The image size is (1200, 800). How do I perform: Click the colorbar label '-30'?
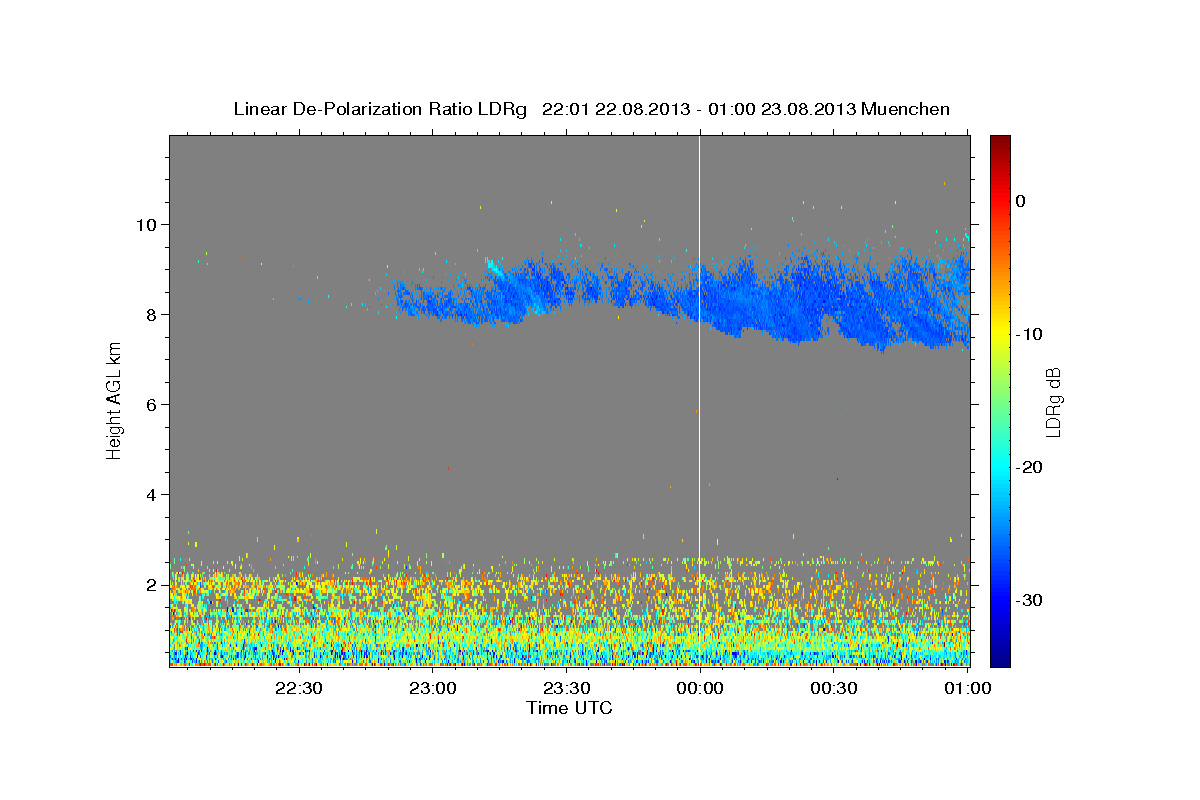click(x=1030, y=600)
